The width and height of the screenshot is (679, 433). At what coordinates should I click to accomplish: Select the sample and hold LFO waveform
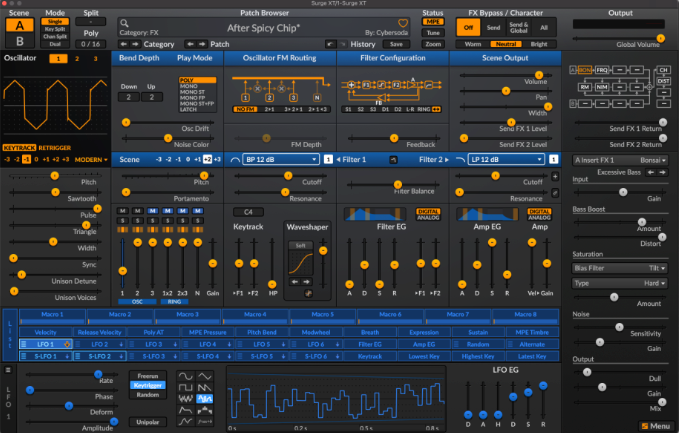coord(204,399)
